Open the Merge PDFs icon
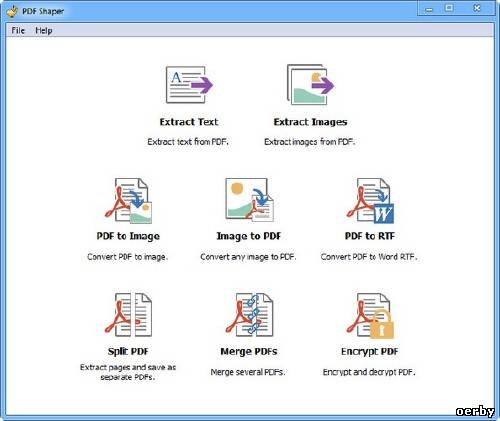Image resolution: width=500 pixels, height=421 pixels. 249,315
